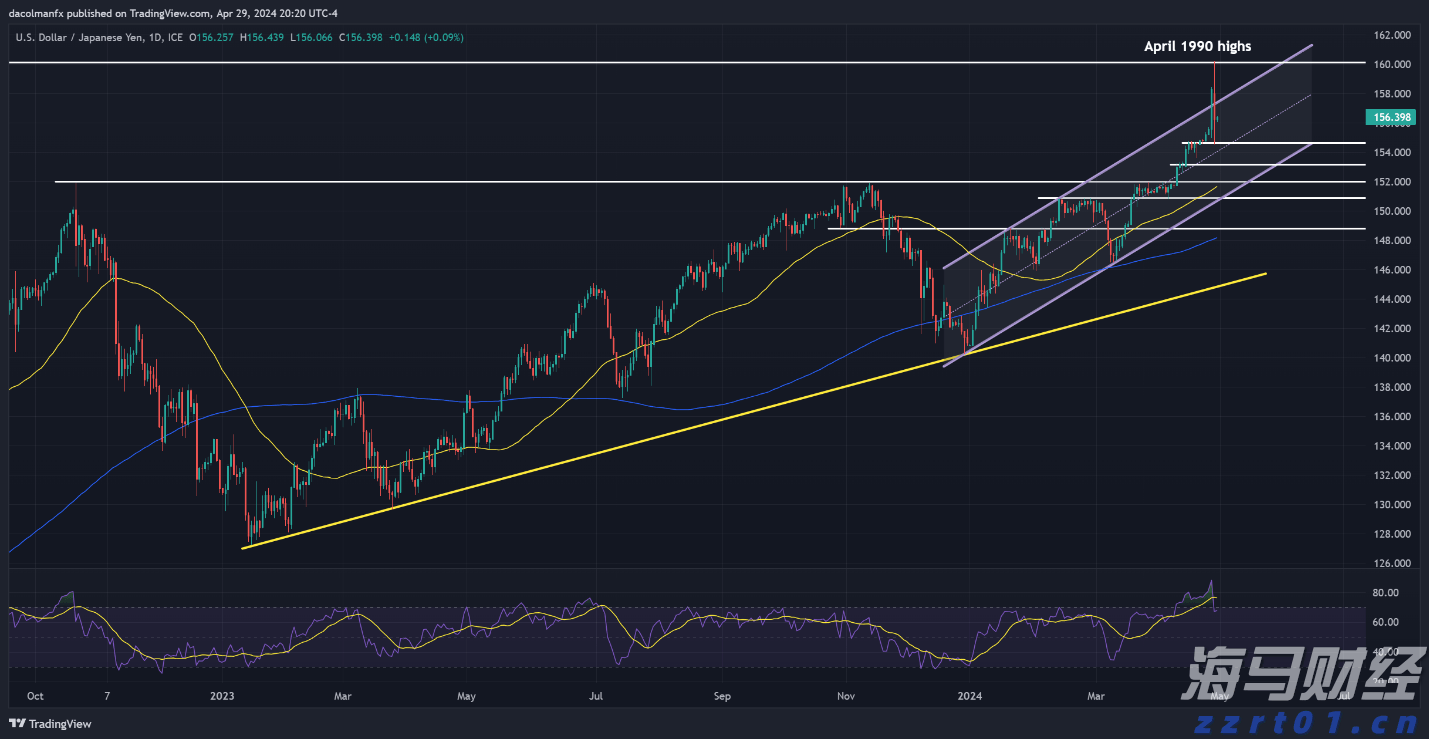Click the green 156.398 current price tag
This screenshot has width=1429, height=739.
(1392, 117)
